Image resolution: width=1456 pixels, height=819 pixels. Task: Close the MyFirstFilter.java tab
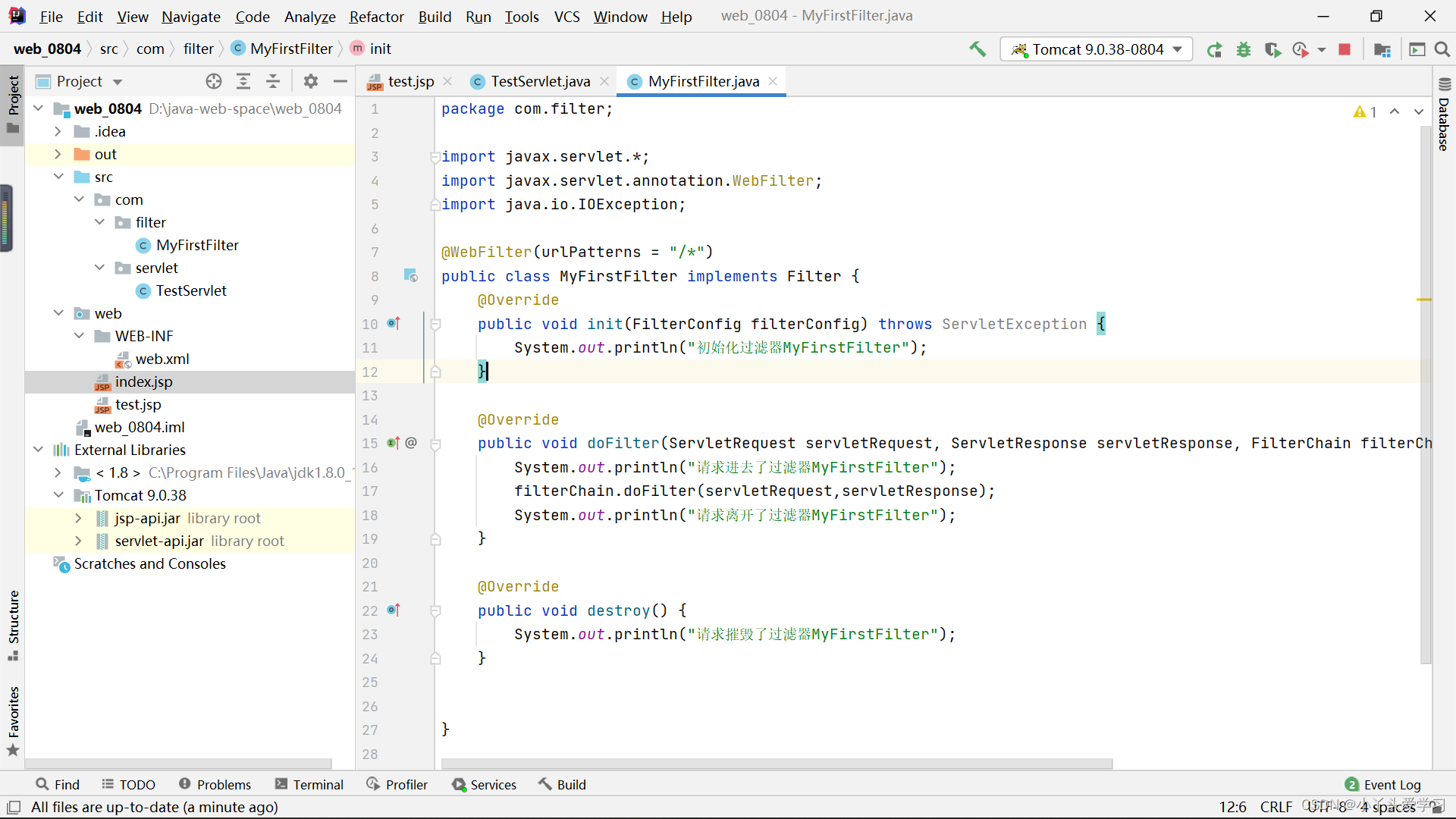point(773,81)
